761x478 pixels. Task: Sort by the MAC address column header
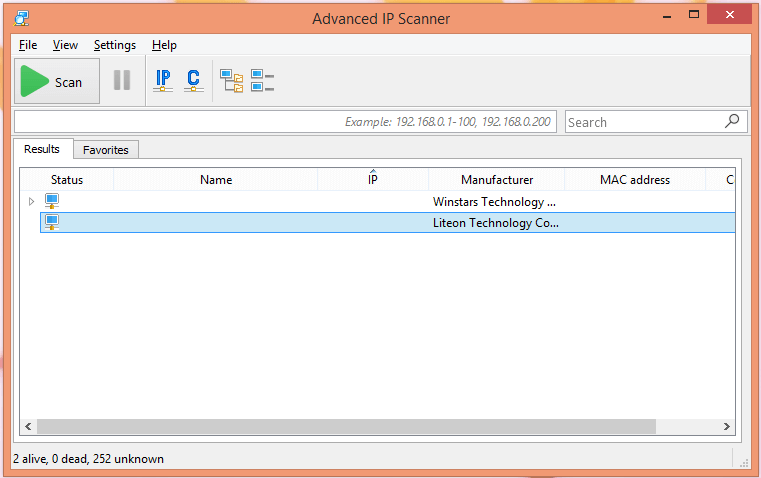(x=635, y=180)
